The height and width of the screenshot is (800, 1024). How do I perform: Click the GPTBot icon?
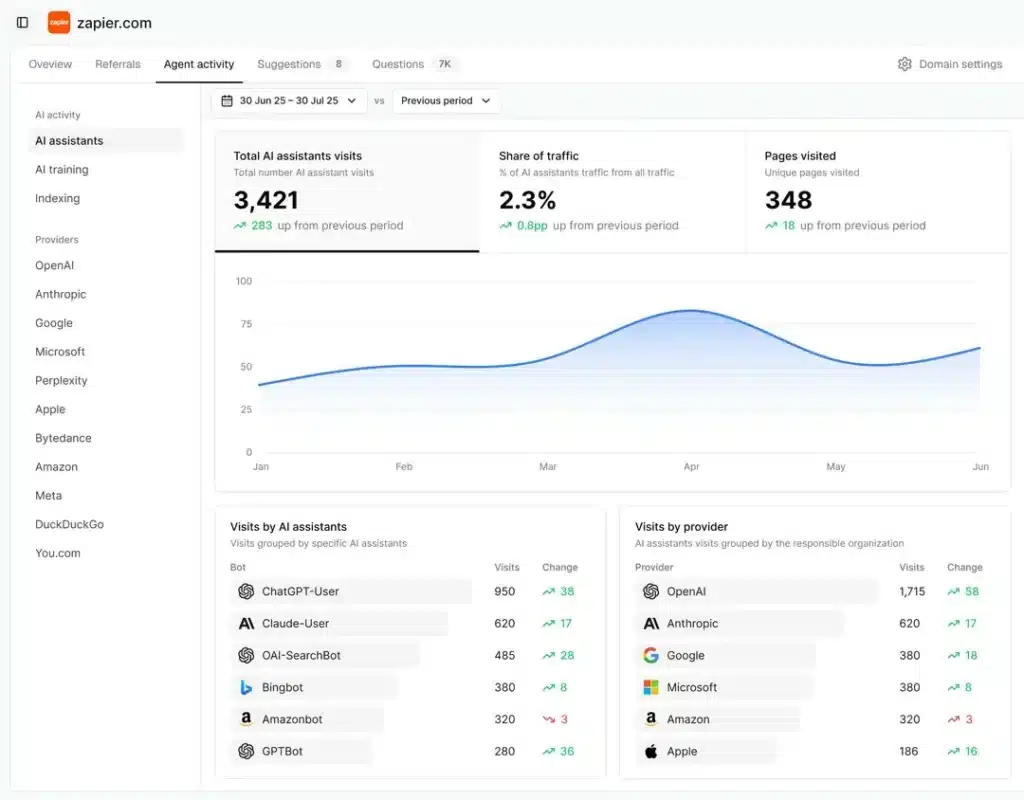(246, 751)
